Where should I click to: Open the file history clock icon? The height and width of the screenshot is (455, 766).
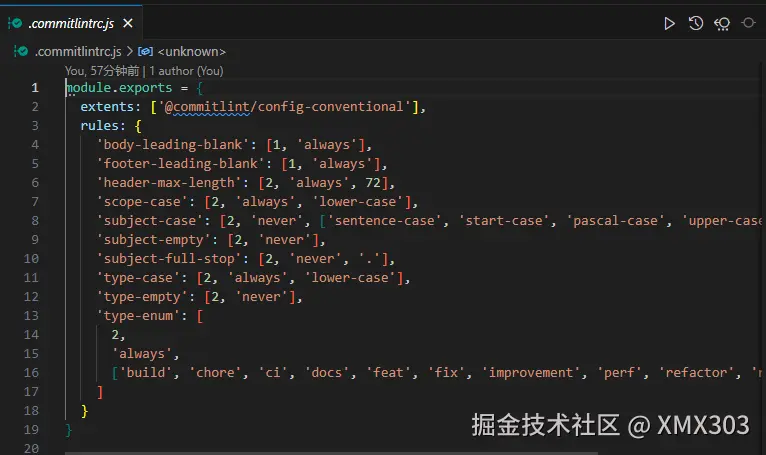(696, 23)
